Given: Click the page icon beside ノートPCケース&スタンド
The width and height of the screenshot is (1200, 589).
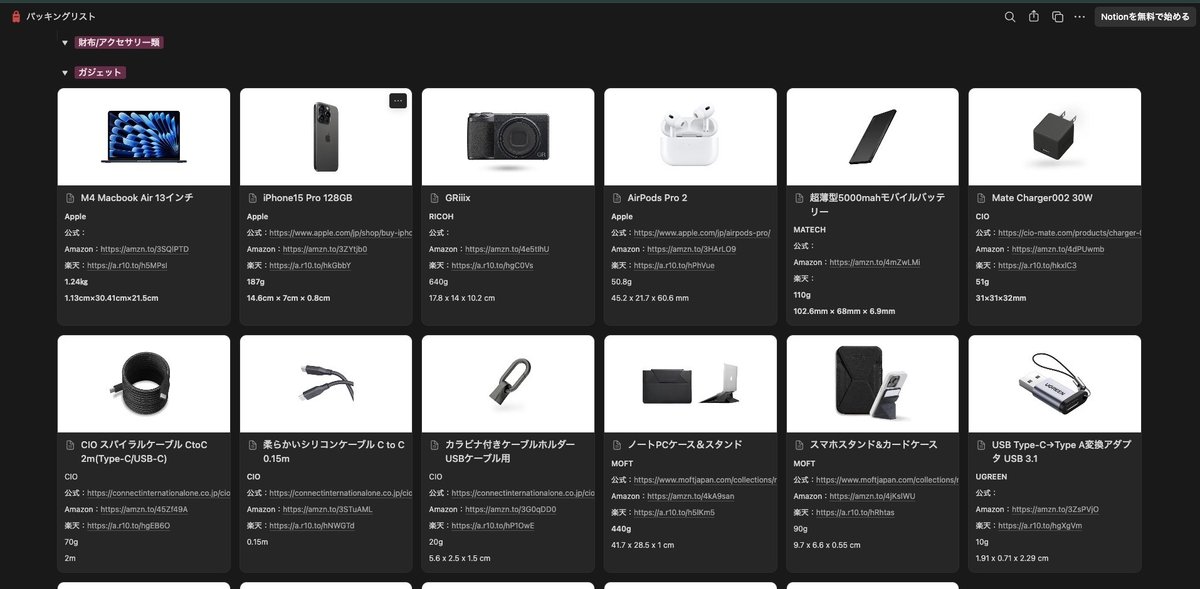Looking at the screenshot, I should pyautogui.click(x=617, y=445).
